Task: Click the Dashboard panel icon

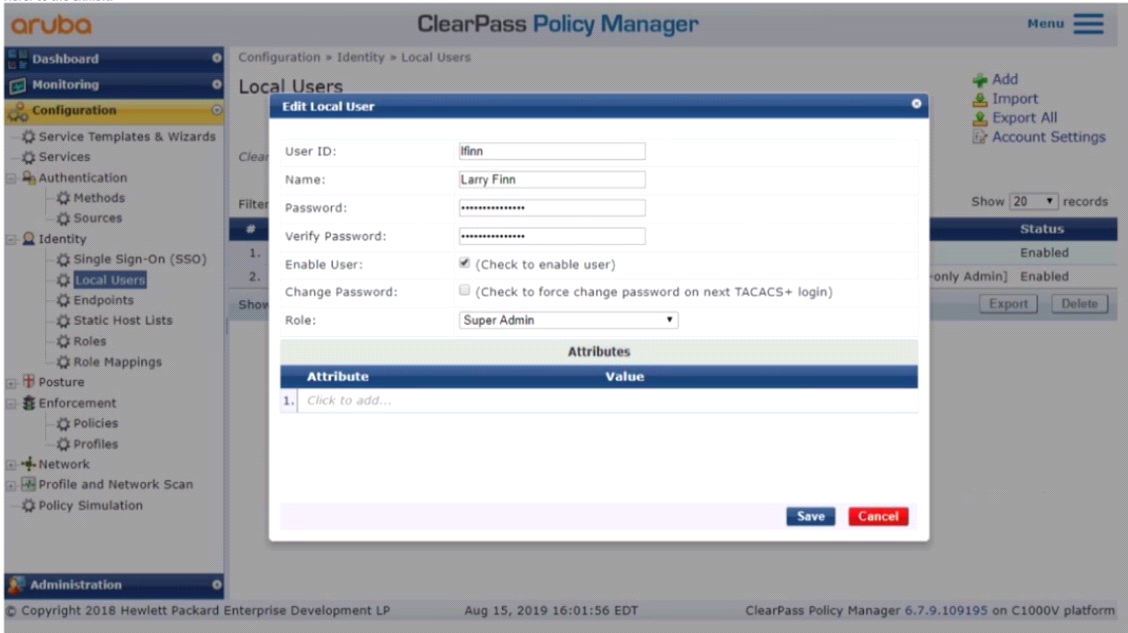Action: click(x=17, y=59)
